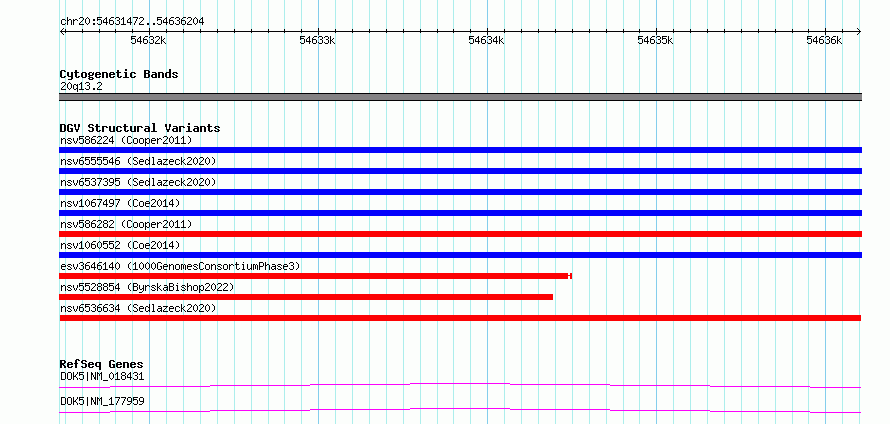
Task: Select the blue bar of nsv1060552
Action: [x=460, y=255]
